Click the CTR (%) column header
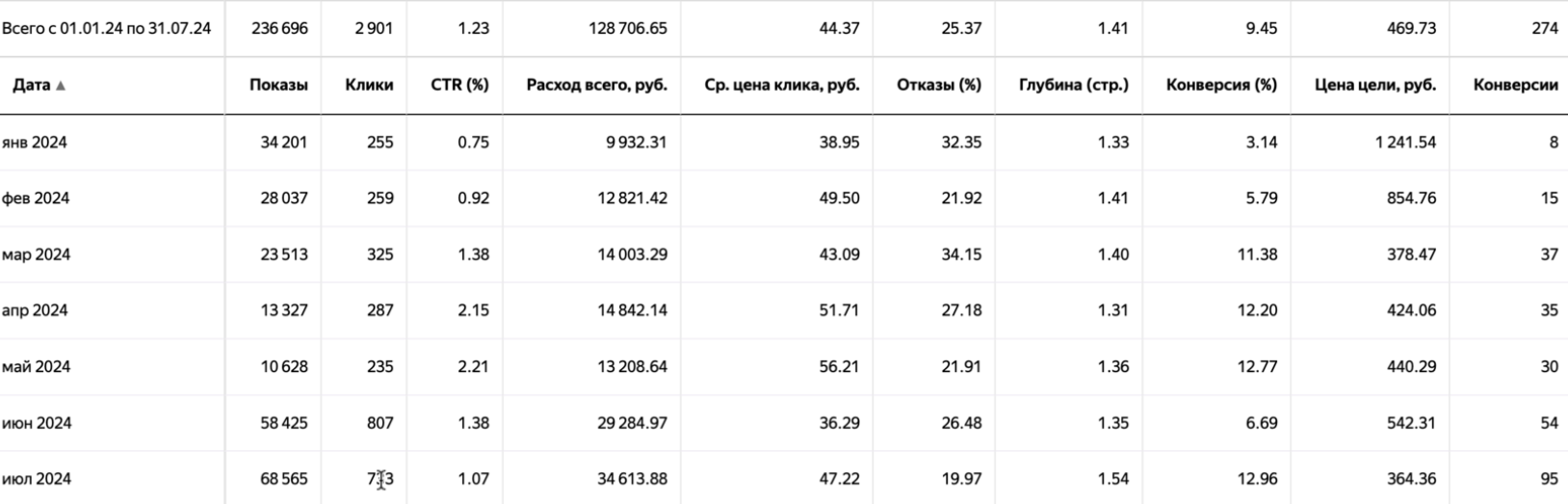Image resolution: width=1568 pixels, height=504 pixels. pos(459,85)
